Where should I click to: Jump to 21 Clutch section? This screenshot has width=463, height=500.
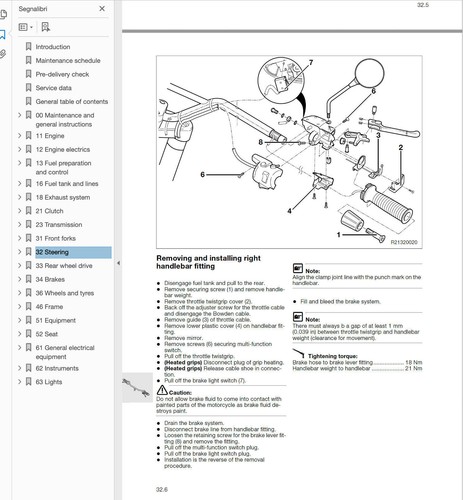click(49, 211)
